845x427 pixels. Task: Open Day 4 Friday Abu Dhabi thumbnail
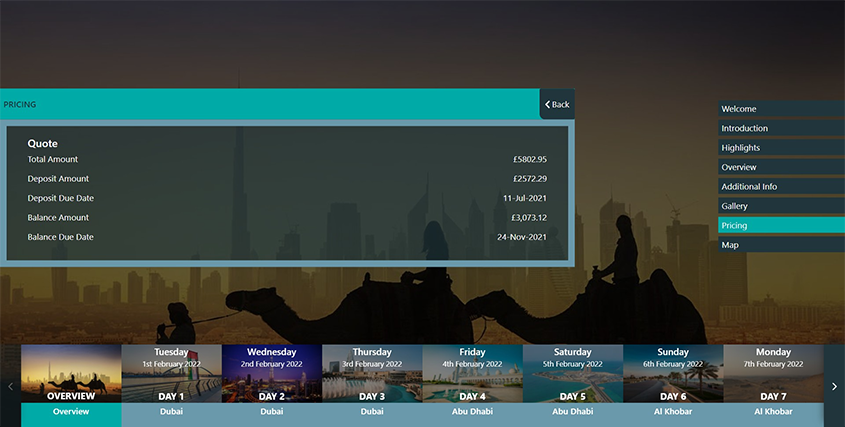(472, 373)
